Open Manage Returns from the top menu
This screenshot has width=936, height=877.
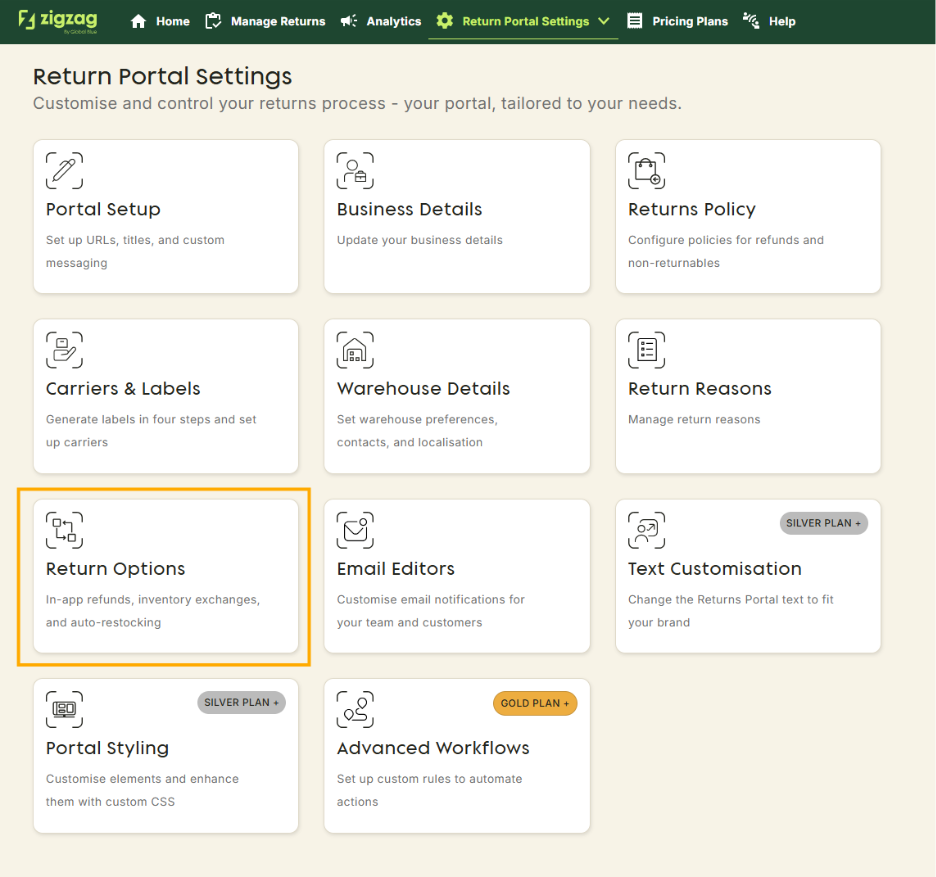pos(265,21)
